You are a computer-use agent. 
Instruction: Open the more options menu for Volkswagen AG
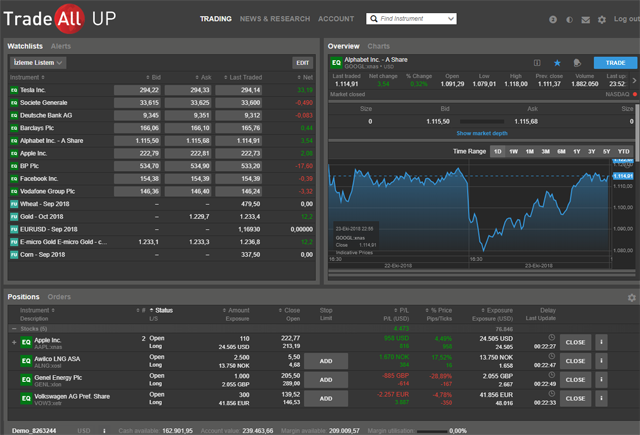[x=601, y=399]
